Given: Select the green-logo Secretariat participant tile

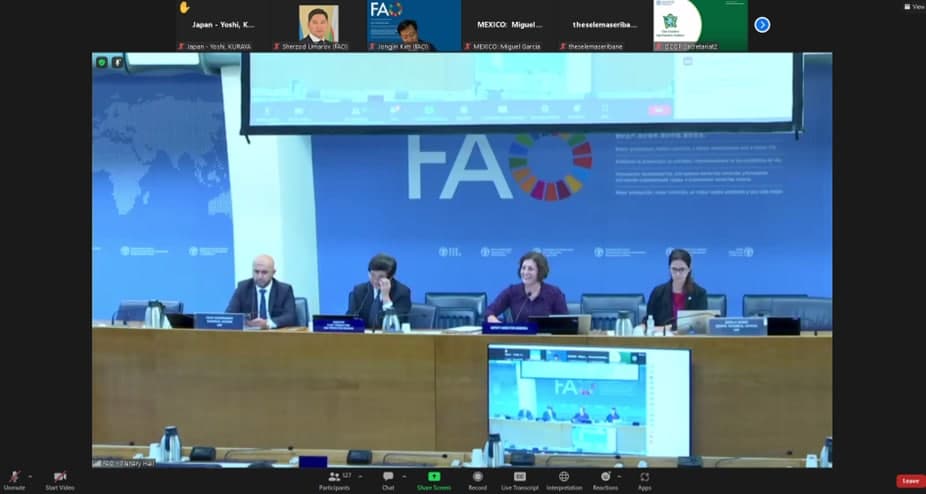Looking at the screenshot, I should tap(700, 25).
